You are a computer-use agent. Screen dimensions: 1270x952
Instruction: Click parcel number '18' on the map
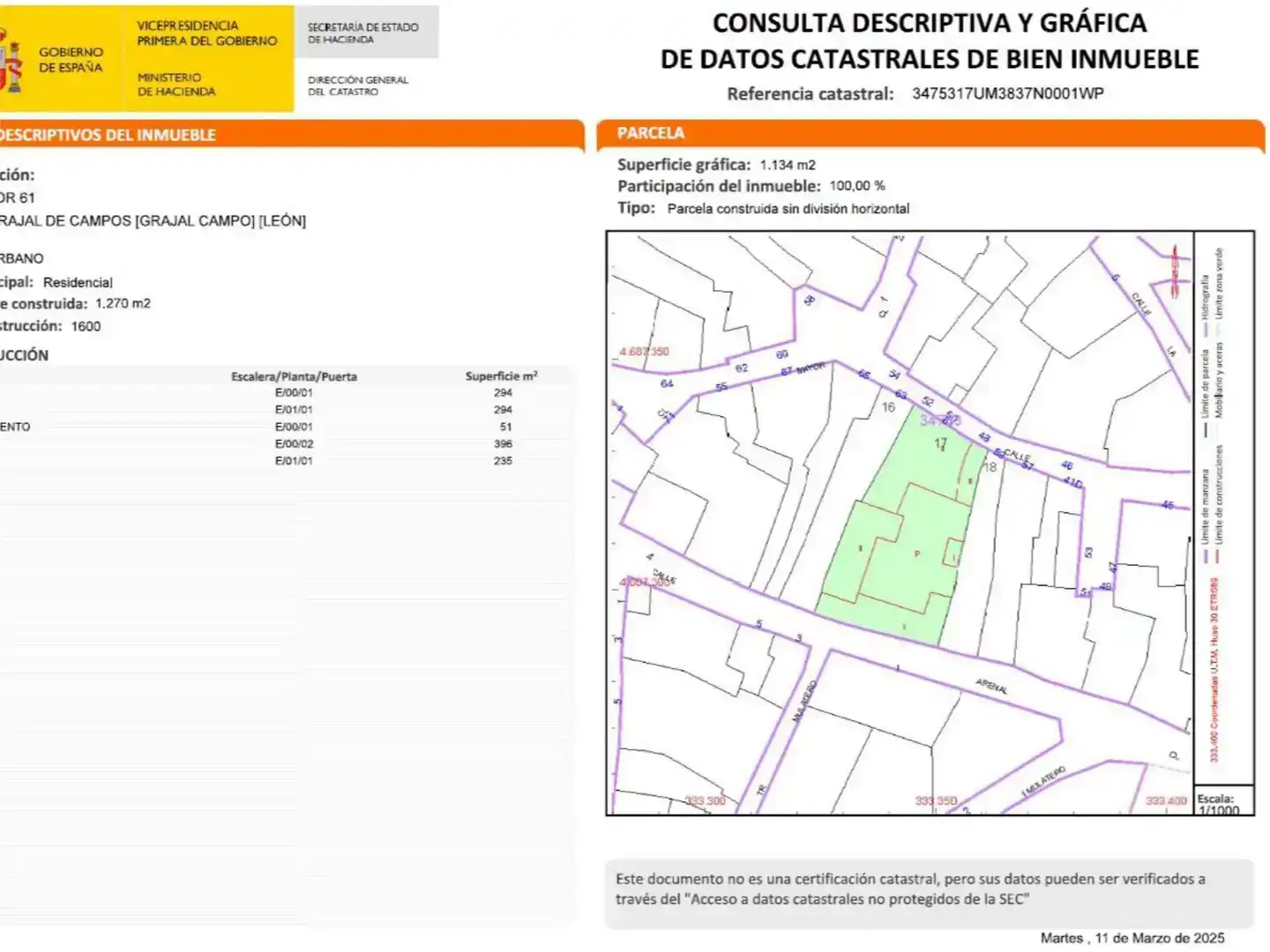pos(990,467)
